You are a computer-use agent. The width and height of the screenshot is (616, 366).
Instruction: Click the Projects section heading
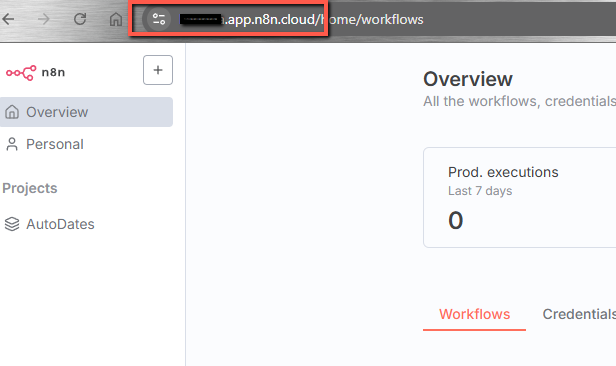30,188
